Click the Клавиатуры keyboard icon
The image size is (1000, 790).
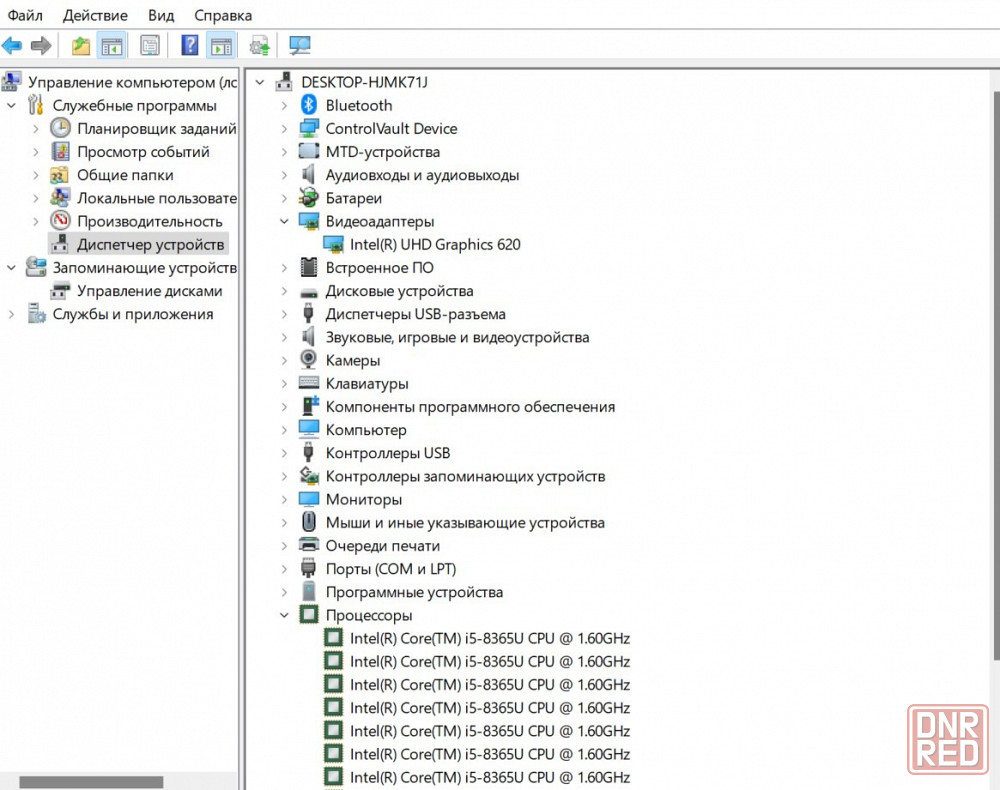309,383
